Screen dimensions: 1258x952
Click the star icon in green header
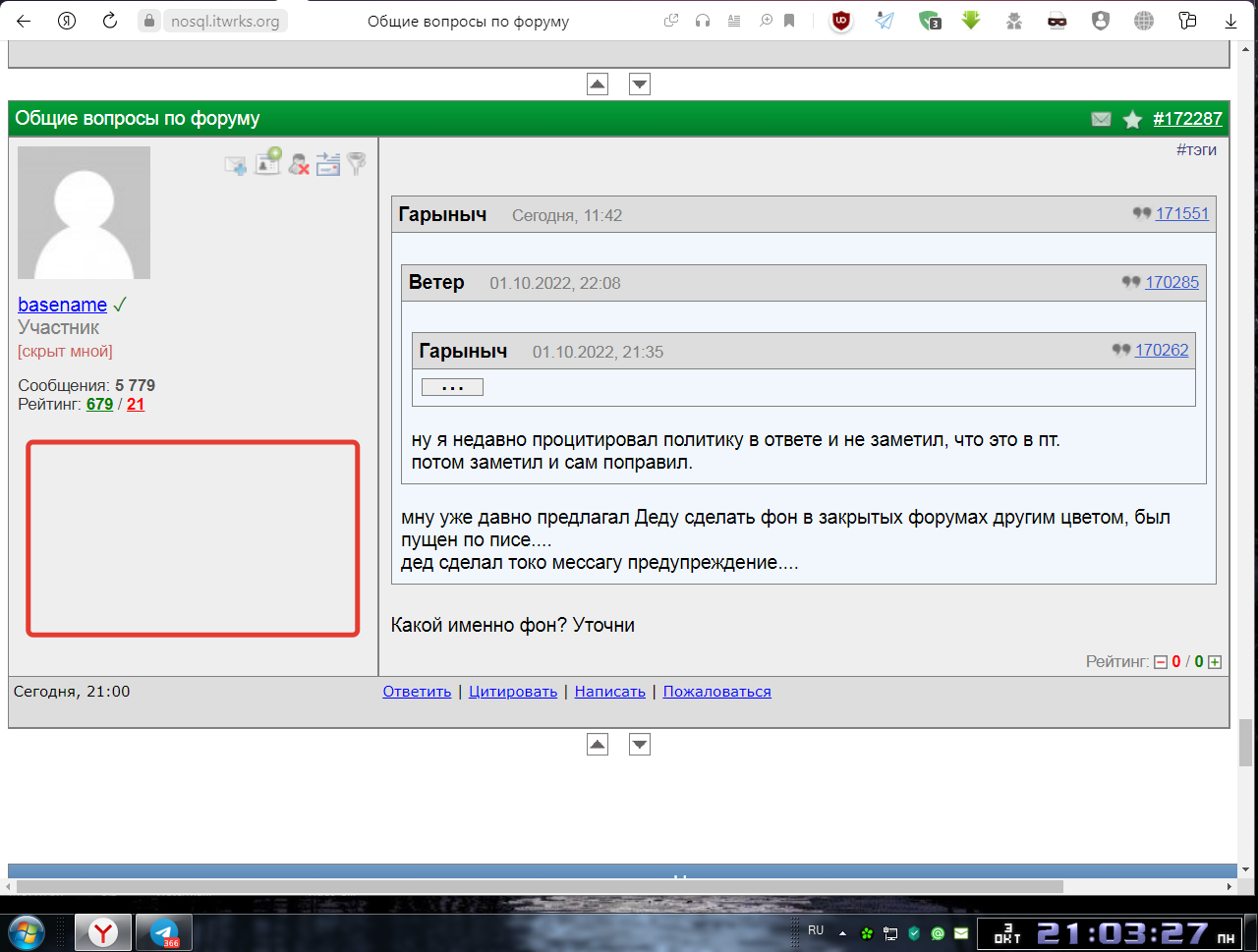coord(1132,119)
